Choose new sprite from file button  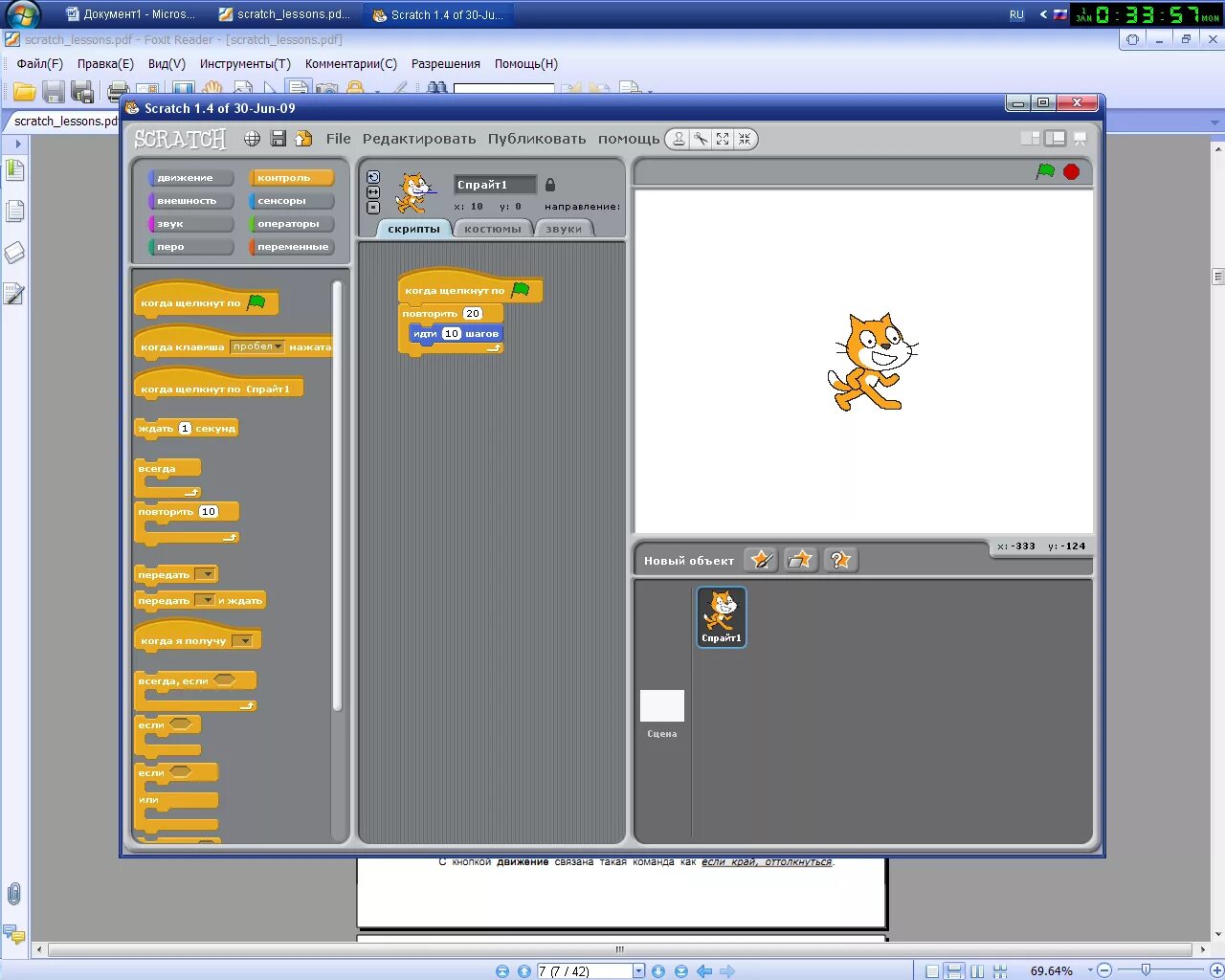[800, 560]
